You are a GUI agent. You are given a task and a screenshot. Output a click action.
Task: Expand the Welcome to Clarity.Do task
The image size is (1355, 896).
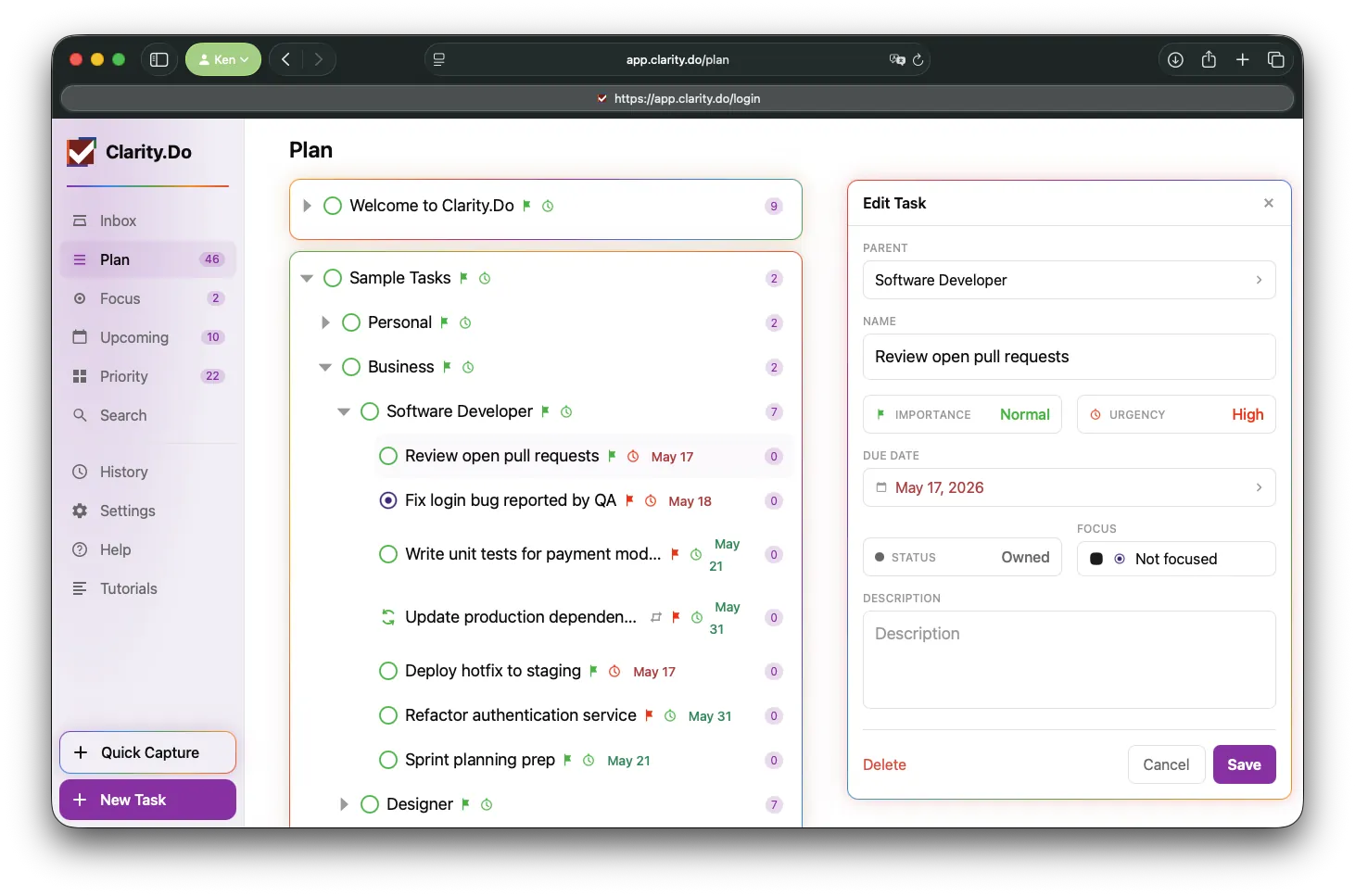(x=307, y=206)
